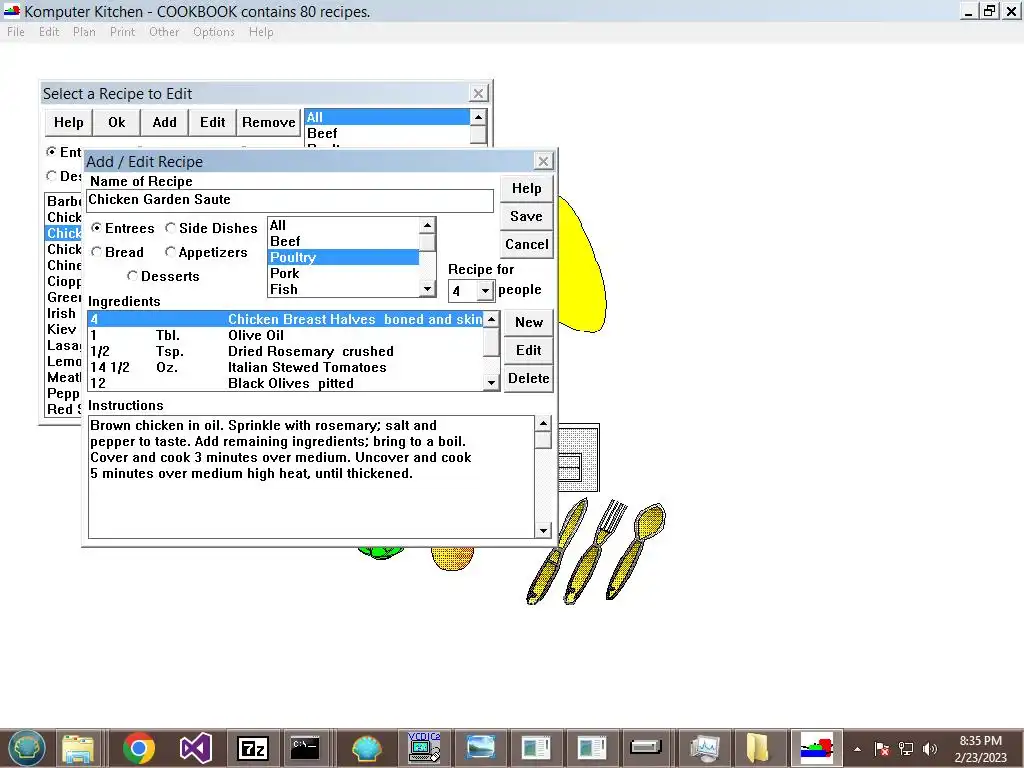This screenshot has width=1024, height=768.
Task: Launch Google Chrome from the taskbar
Action: click(x=138, y=748)
